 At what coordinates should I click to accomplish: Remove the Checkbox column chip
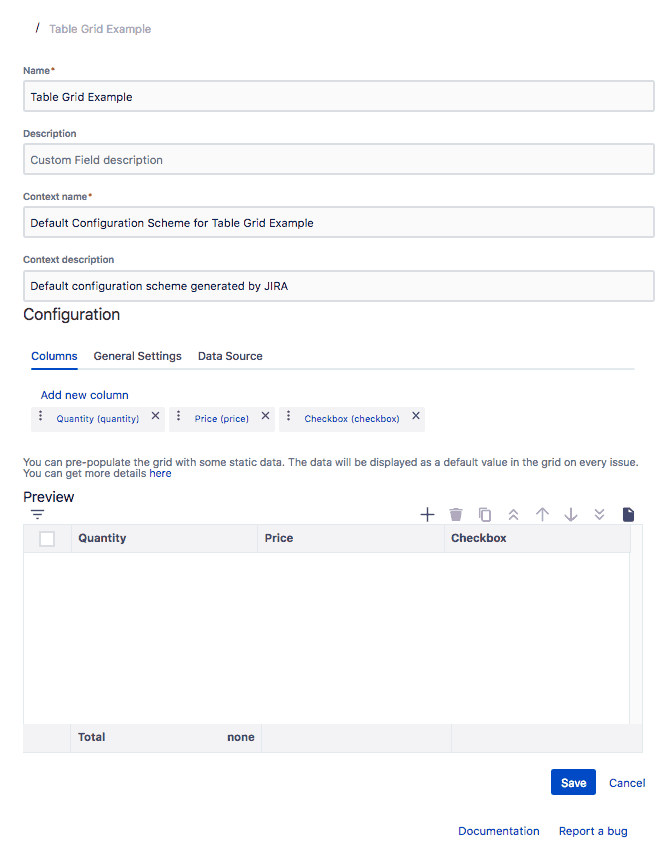pyautogui.click(x=416, y=416)
